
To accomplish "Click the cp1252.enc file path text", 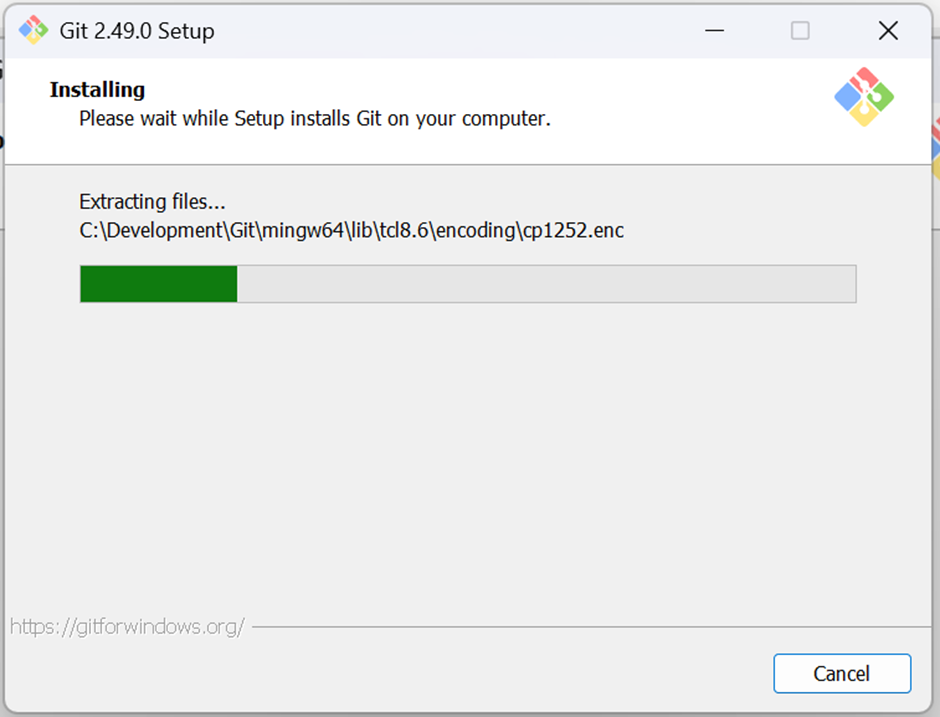I will pyautogui.click(x=351, y=230).
